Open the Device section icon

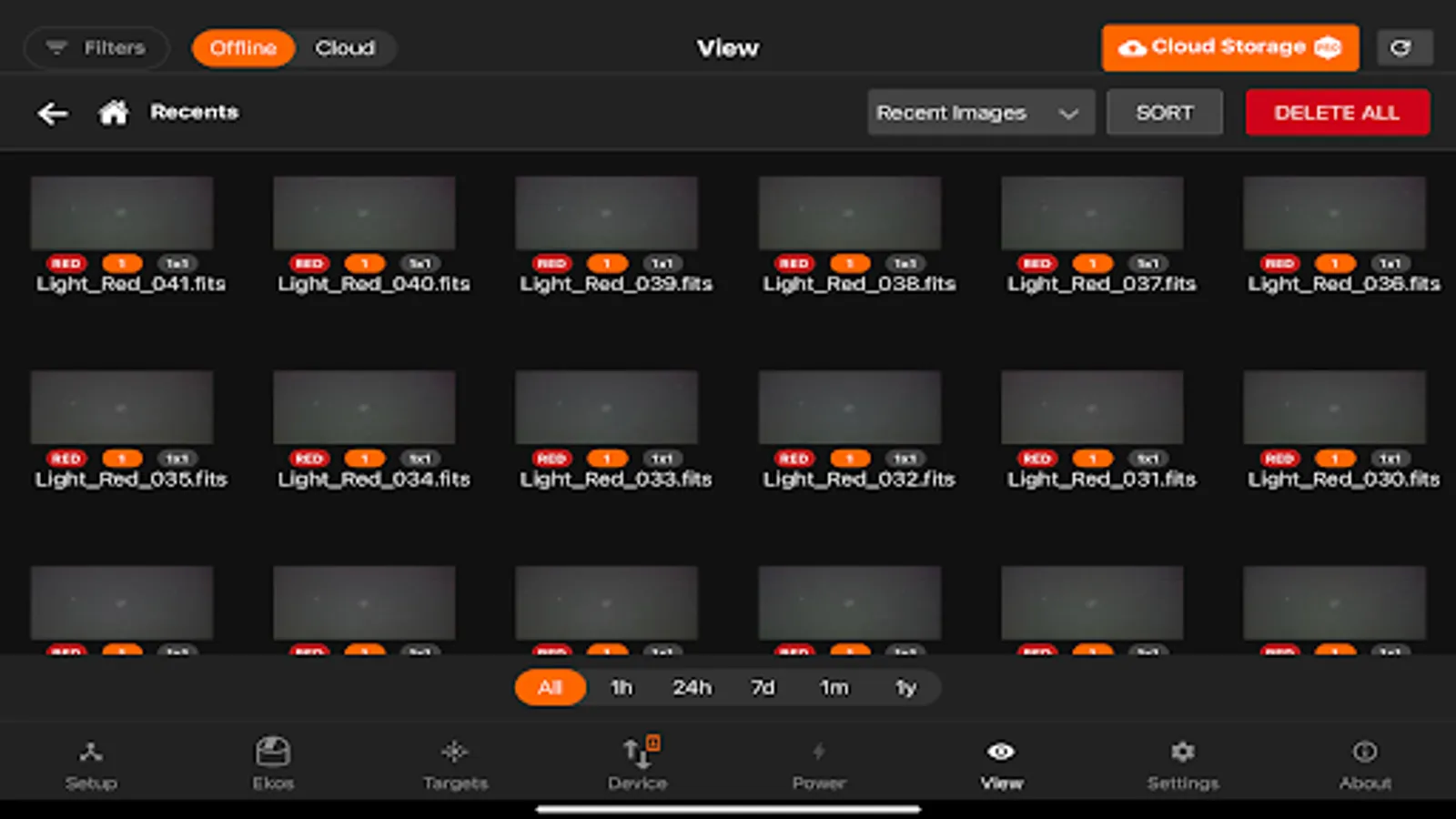click(x=641, y=752)
